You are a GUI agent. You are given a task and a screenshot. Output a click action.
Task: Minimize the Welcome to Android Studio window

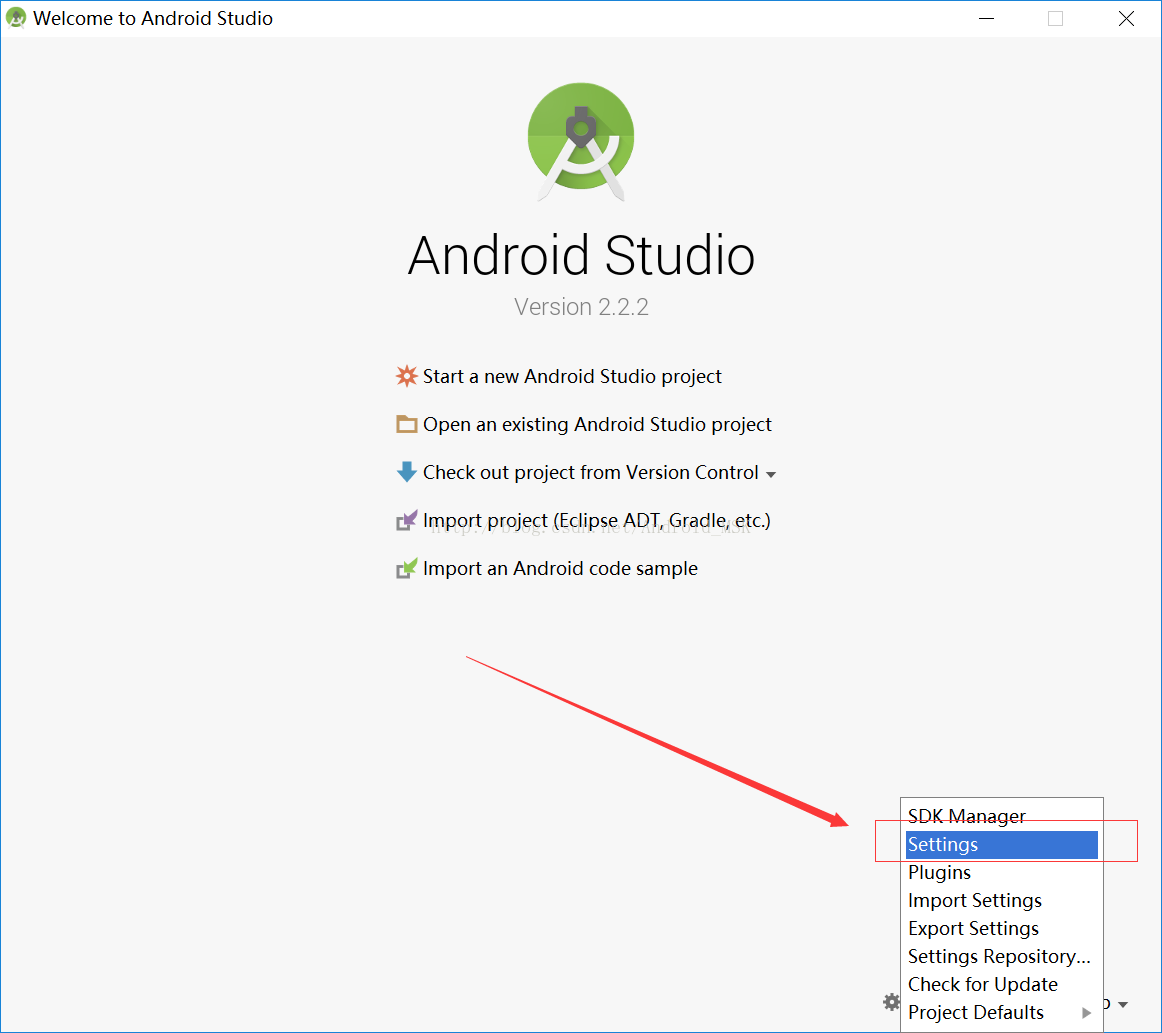[x=986, y=19]
